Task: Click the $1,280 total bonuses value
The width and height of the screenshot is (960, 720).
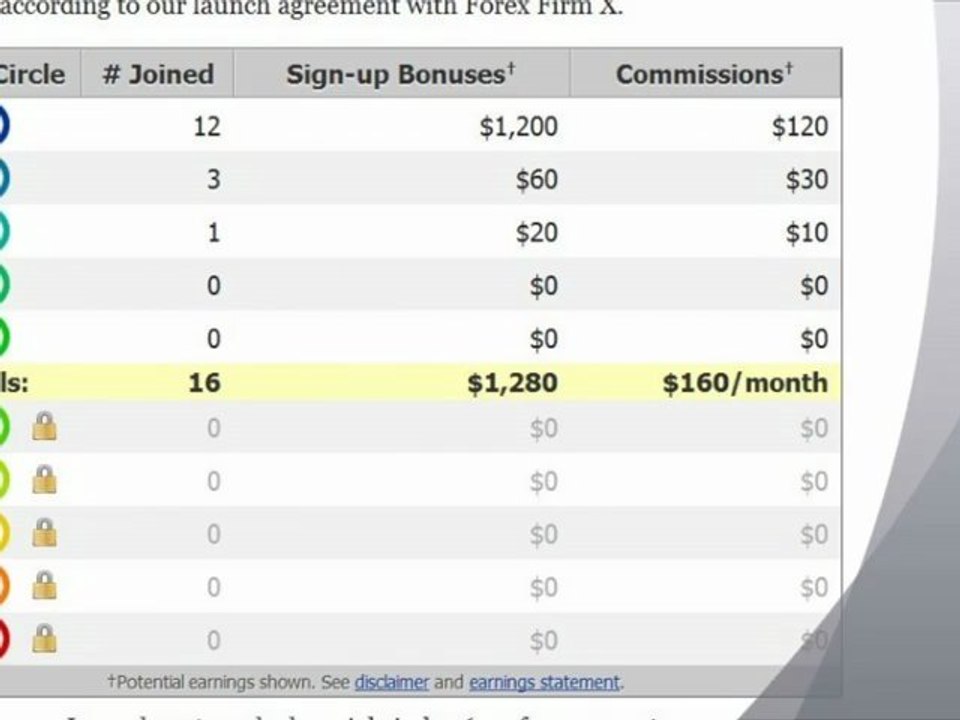Action: tap(512, 383)
